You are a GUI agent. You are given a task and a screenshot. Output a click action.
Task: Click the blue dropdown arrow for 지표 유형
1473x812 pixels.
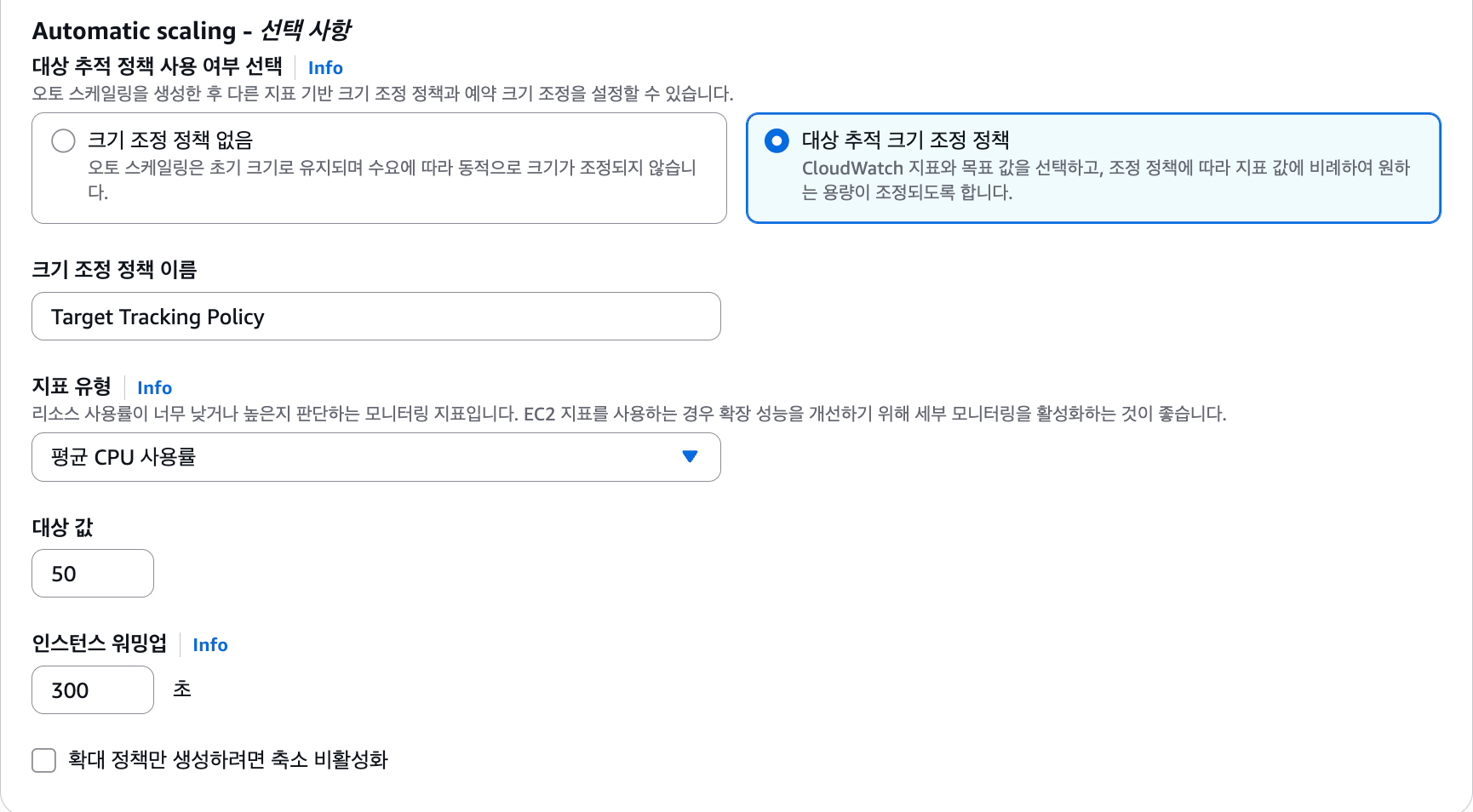click(690, 457)
